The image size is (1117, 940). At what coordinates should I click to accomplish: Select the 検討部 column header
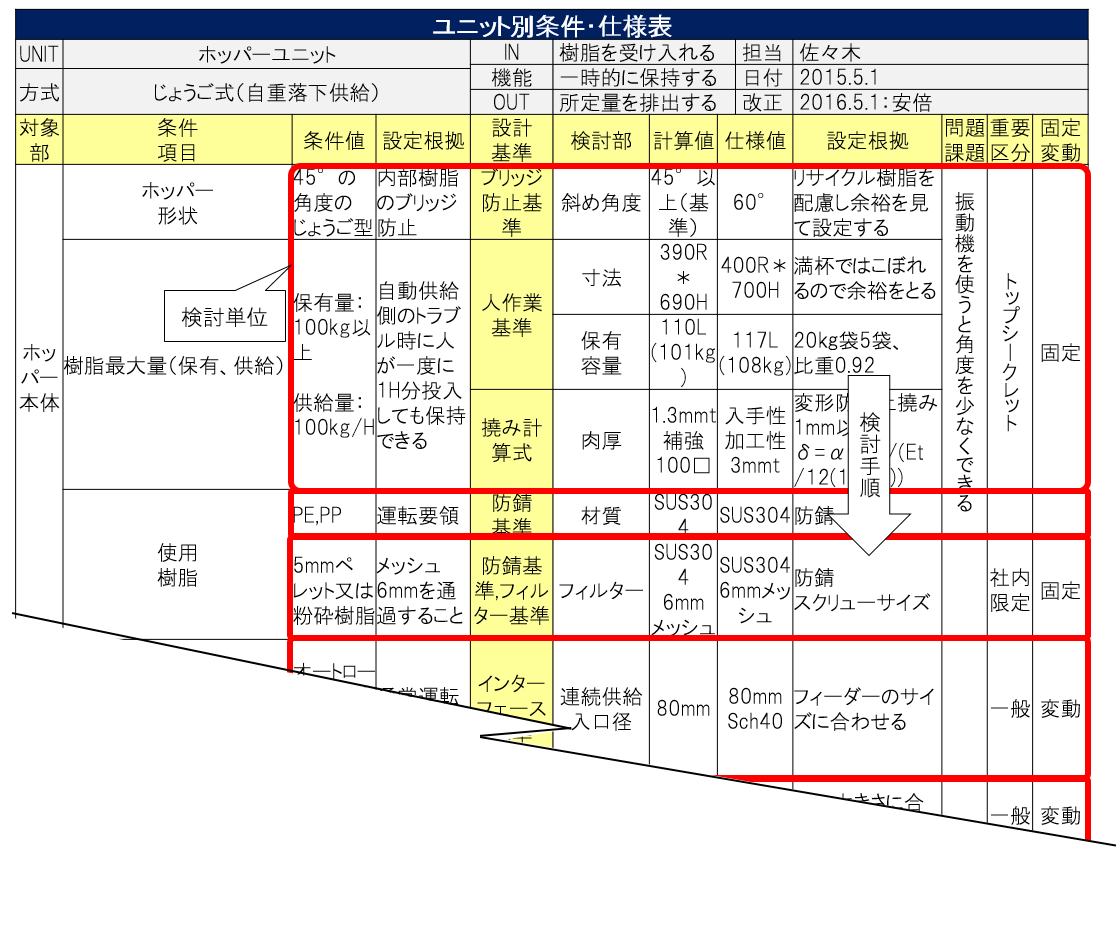click(x=600, y=140)
